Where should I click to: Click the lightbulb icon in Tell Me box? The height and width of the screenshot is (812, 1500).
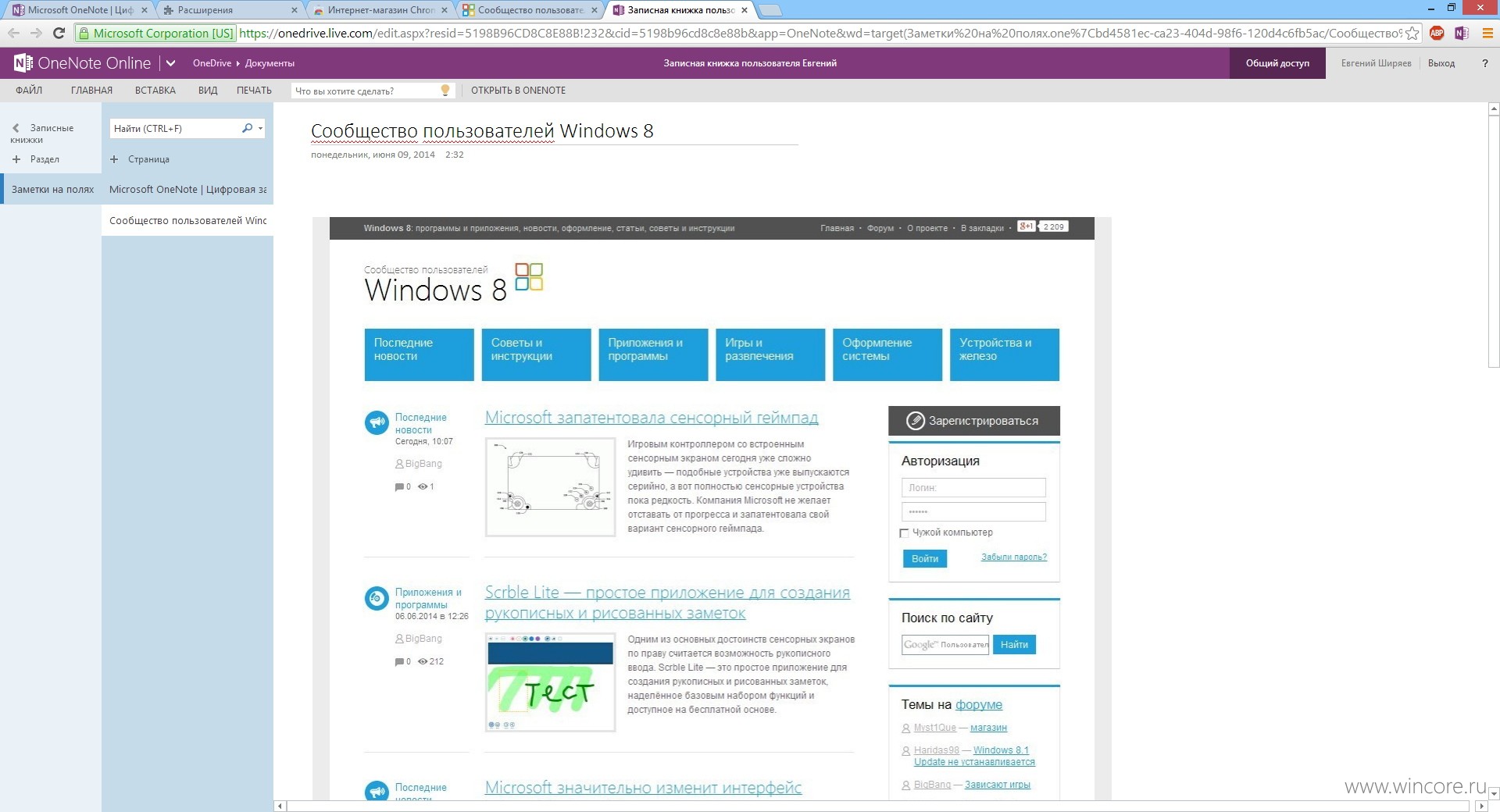tap(445, 91)
